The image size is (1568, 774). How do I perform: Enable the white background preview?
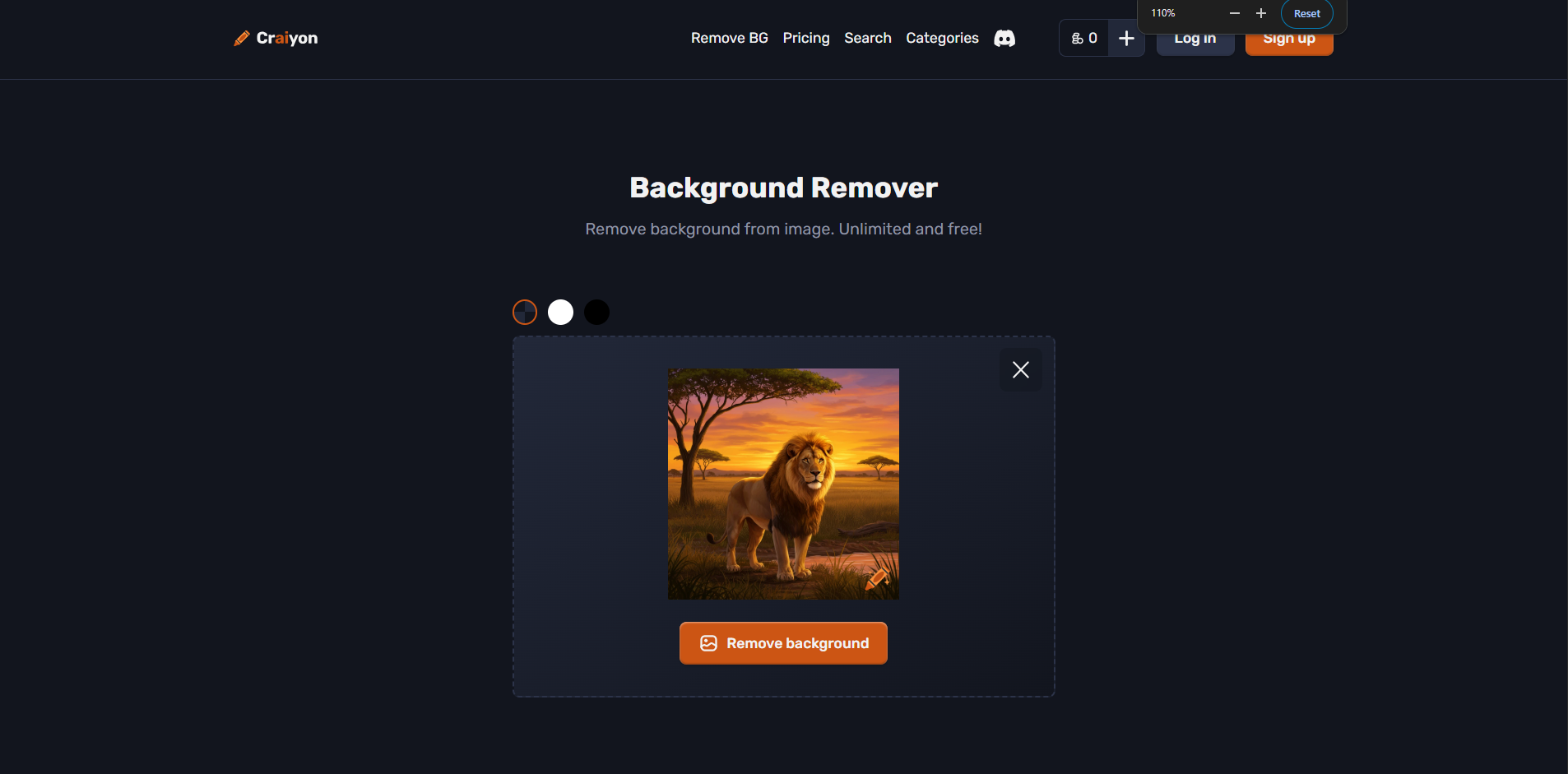[x=560, y=312]
